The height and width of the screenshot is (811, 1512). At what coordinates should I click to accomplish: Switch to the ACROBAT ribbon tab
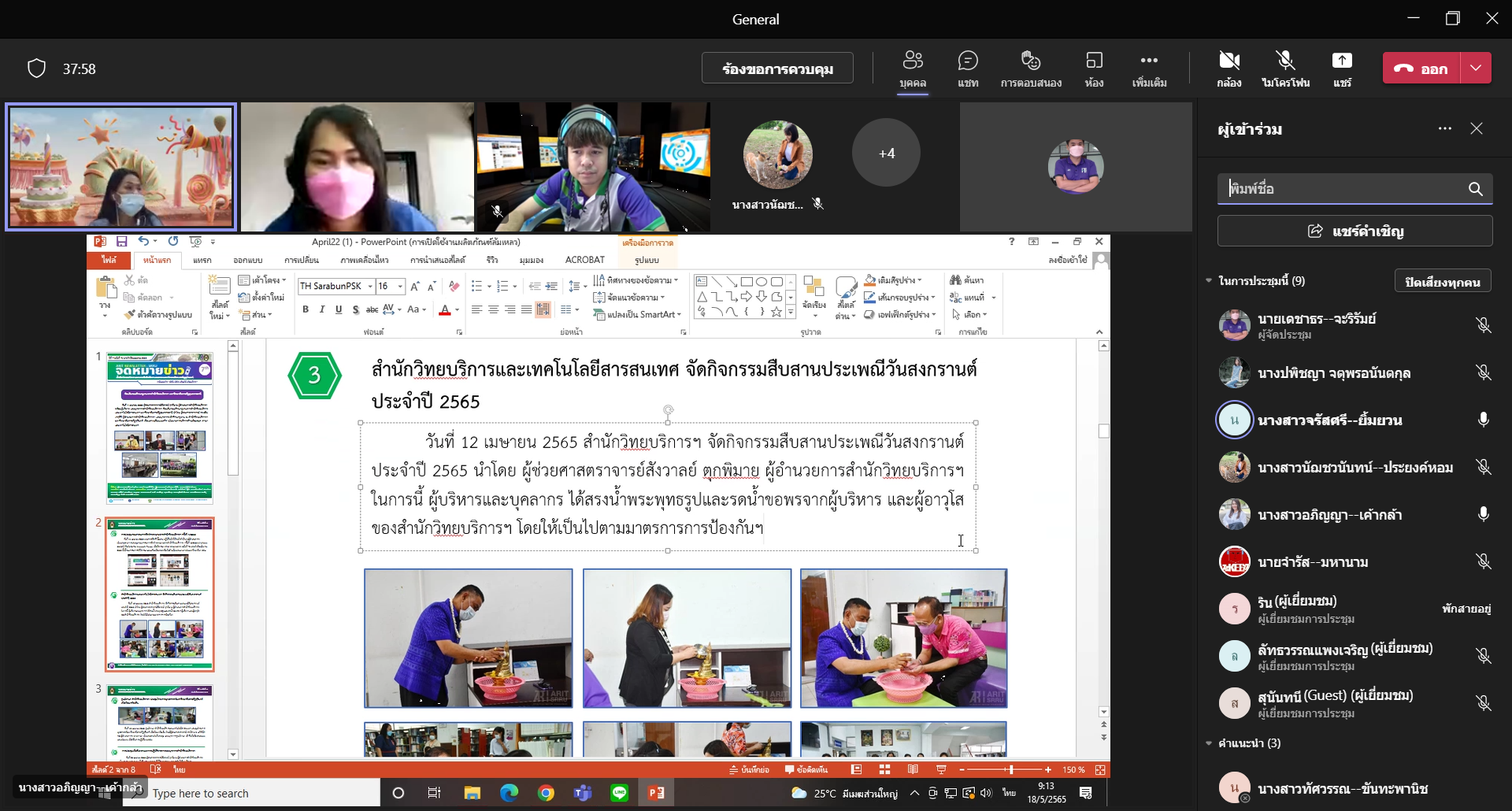coord(584,260)
